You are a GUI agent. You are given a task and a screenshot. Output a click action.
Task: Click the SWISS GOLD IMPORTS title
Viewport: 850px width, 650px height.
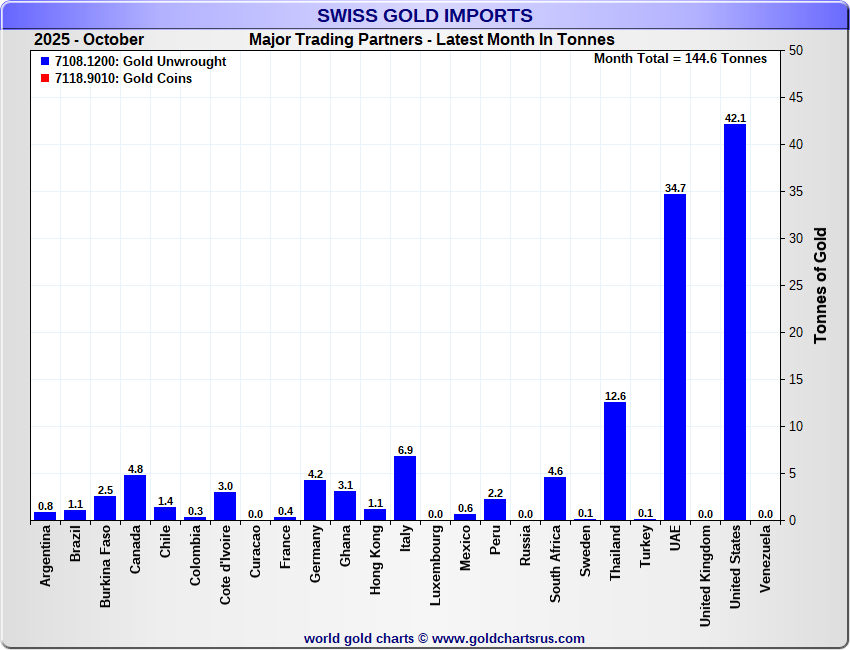point(425,16)
